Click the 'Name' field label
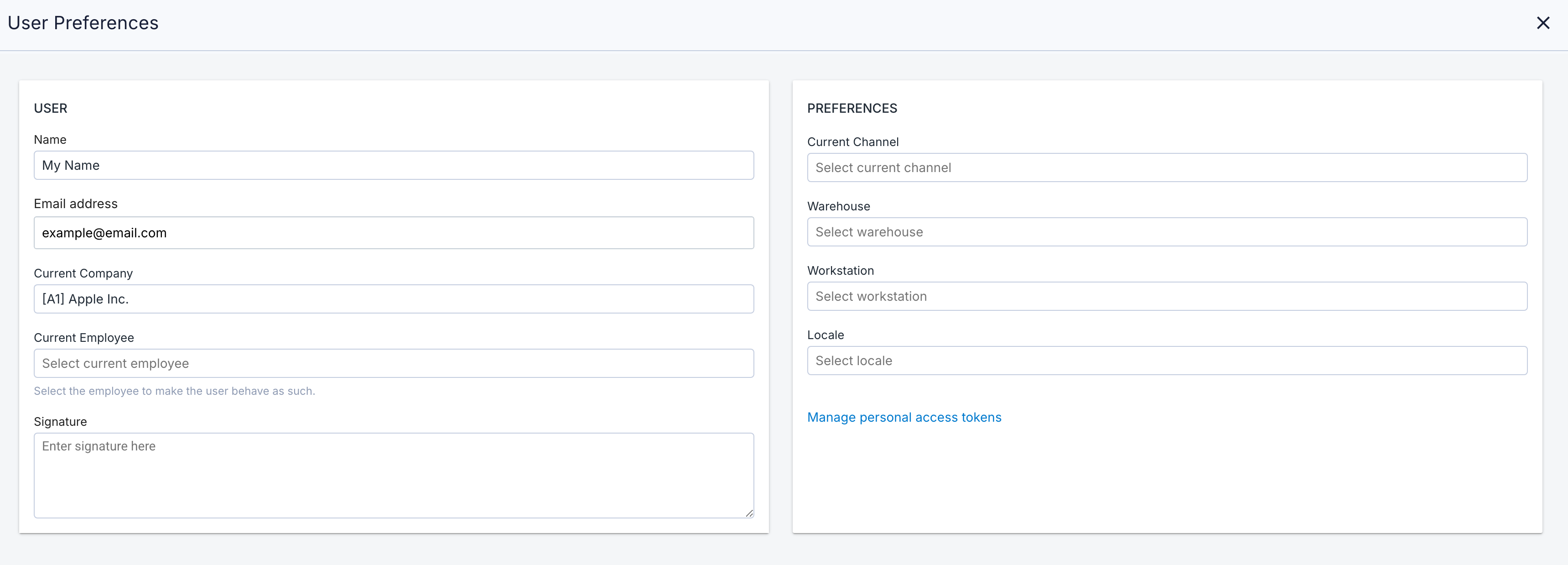Image resolution: width=1568 pixels, height=565 pixels. click(50, 139)
